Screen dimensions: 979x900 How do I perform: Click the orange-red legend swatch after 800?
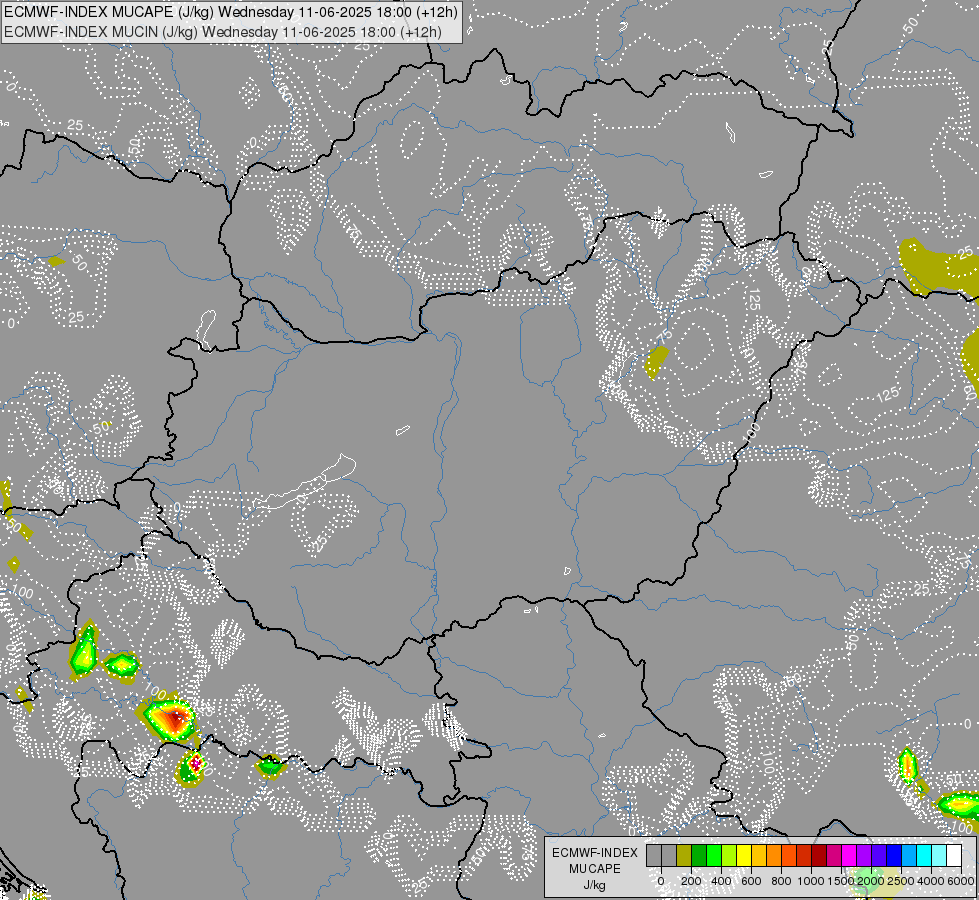[x=789, y=855]
